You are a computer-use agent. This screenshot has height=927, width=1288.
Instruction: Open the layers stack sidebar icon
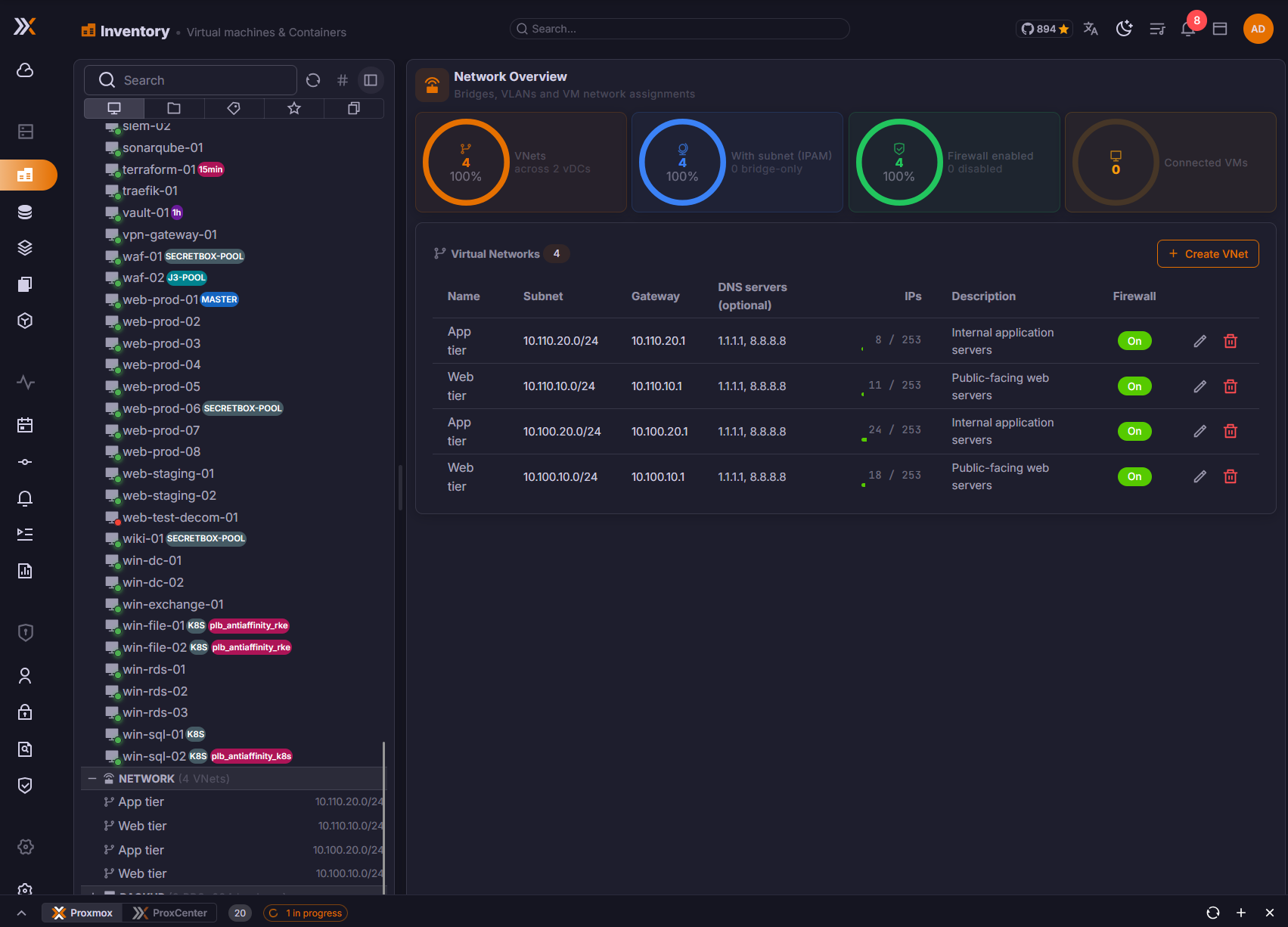click(25, 248)
